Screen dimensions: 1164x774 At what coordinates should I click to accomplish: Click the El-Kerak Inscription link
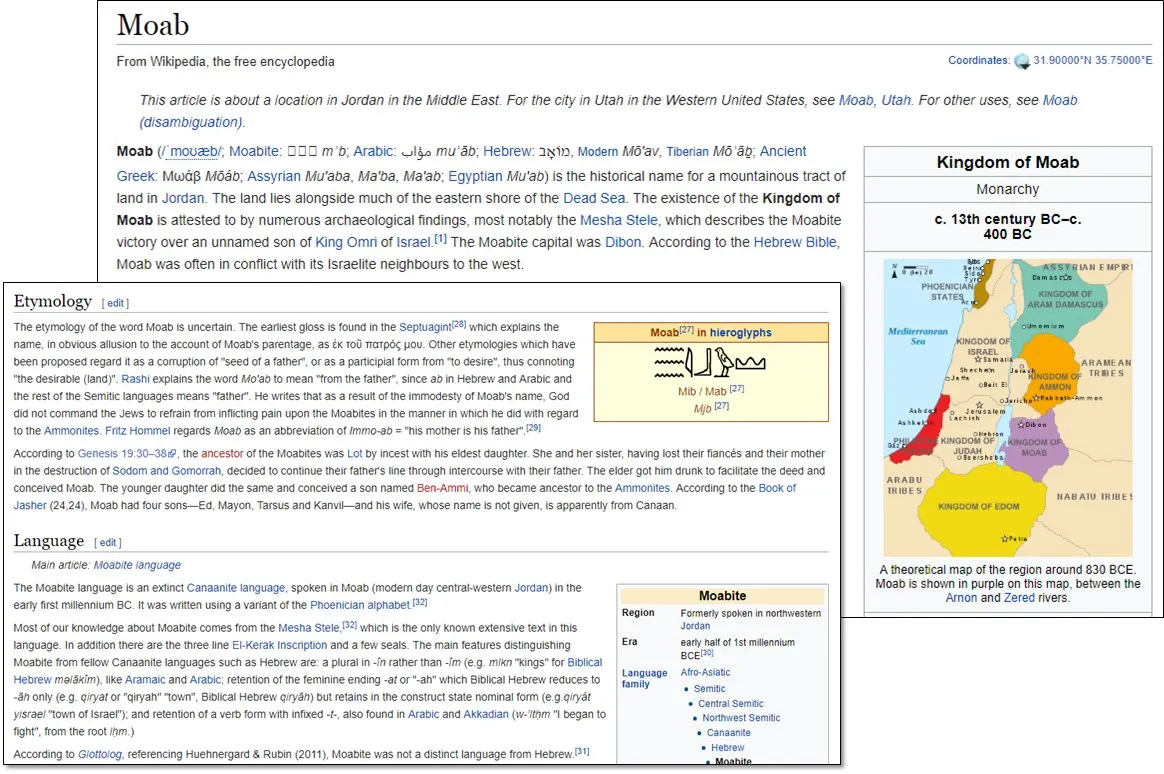click(x=279, y=646)
